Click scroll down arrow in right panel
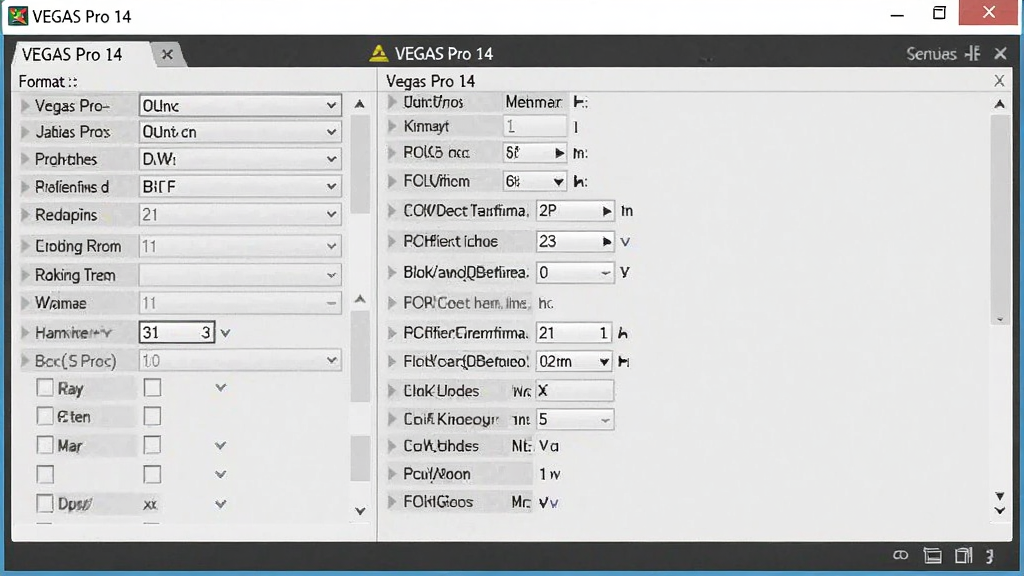Viewport: 1024px width, 576px height. (x=1000, y=511)
